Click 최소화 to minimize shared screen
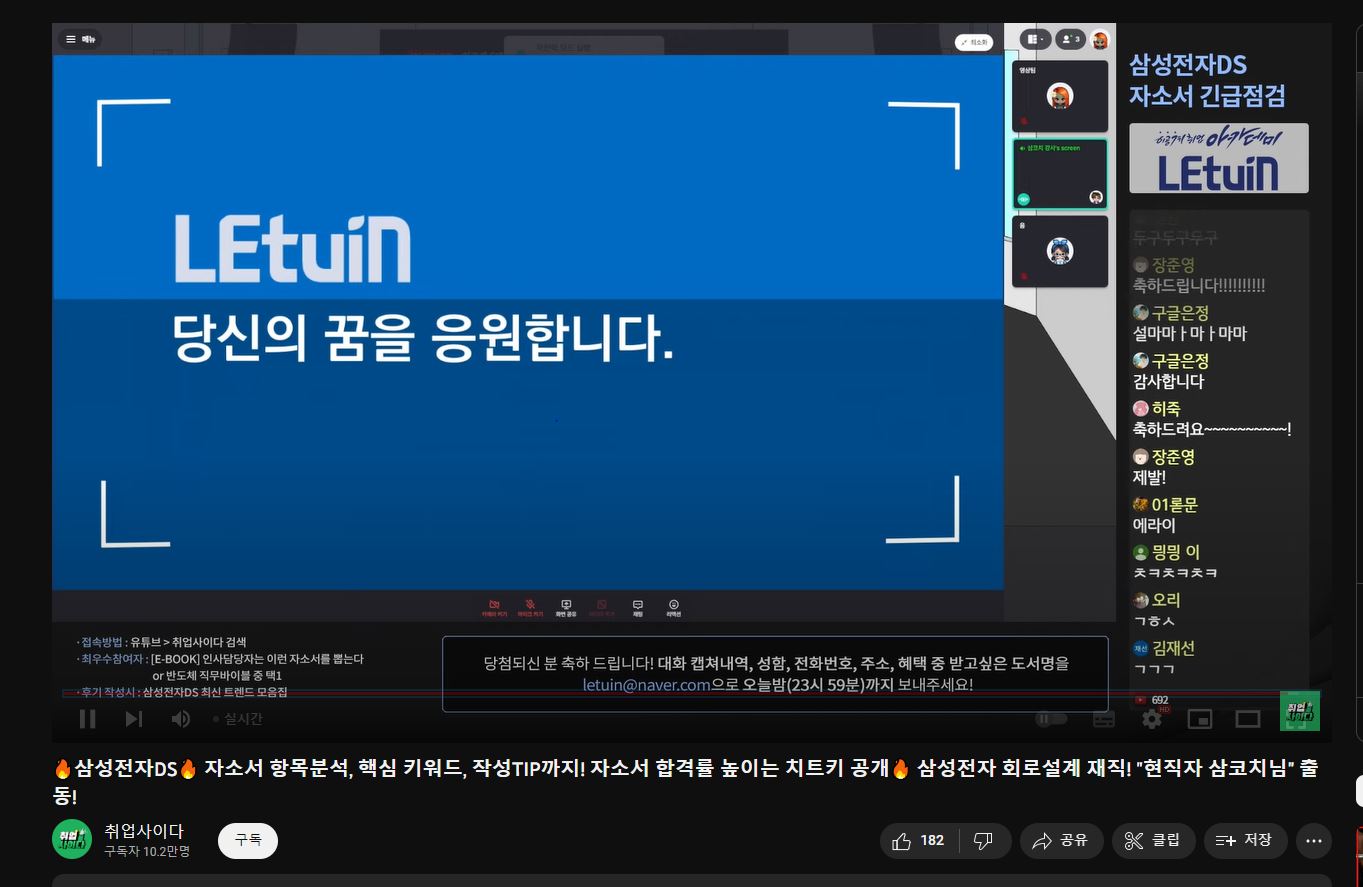 (x=973, y=42)
